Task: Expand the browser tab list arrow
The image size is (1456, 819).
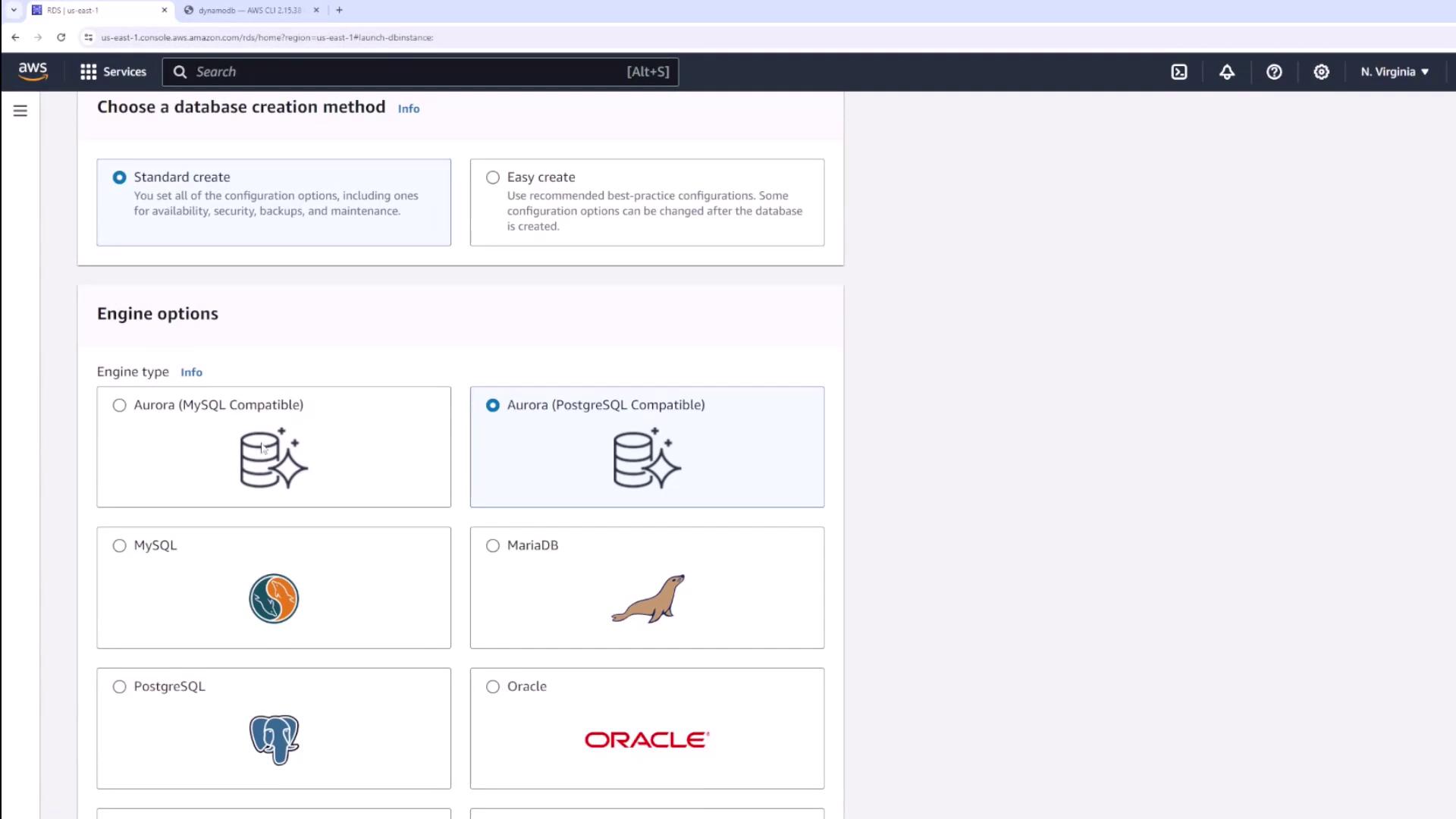Action: [x=14, y=10]
